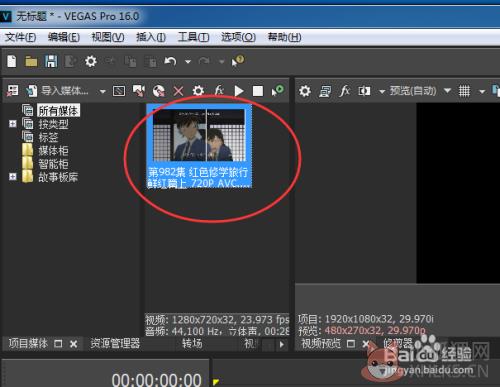
Task: Open the Undo history dropdown arrow
Action: tap(188, 62)
